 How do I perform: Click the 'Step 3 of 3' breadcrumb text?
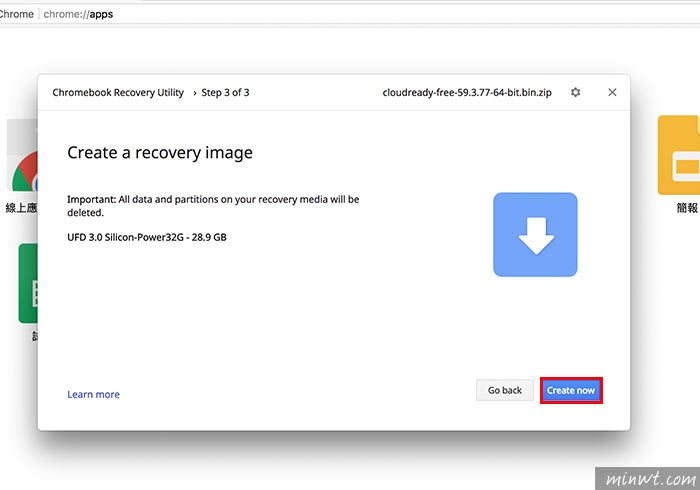225,92
